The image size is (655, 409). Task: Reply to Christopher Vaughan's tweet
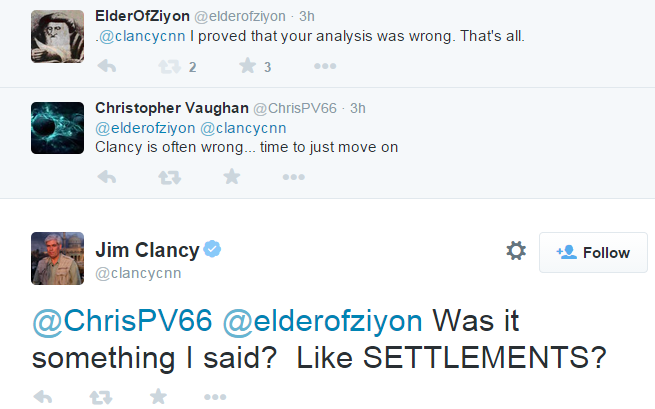pos(109,177)
